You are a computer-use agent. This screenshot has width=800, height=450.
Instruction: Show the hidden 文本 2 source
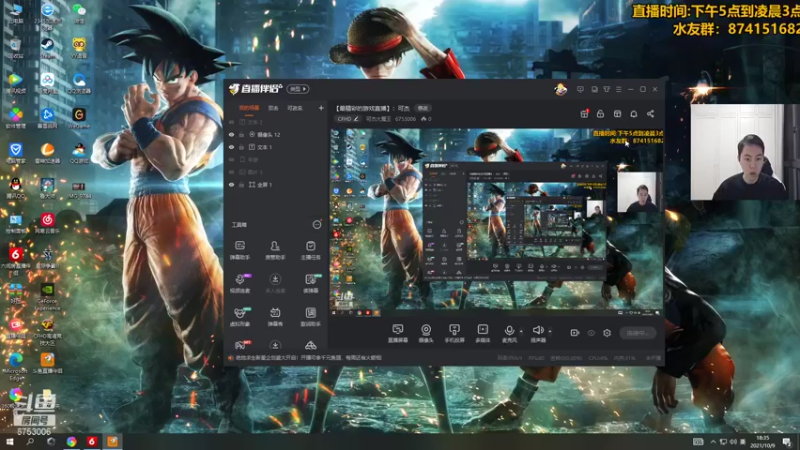232,122
